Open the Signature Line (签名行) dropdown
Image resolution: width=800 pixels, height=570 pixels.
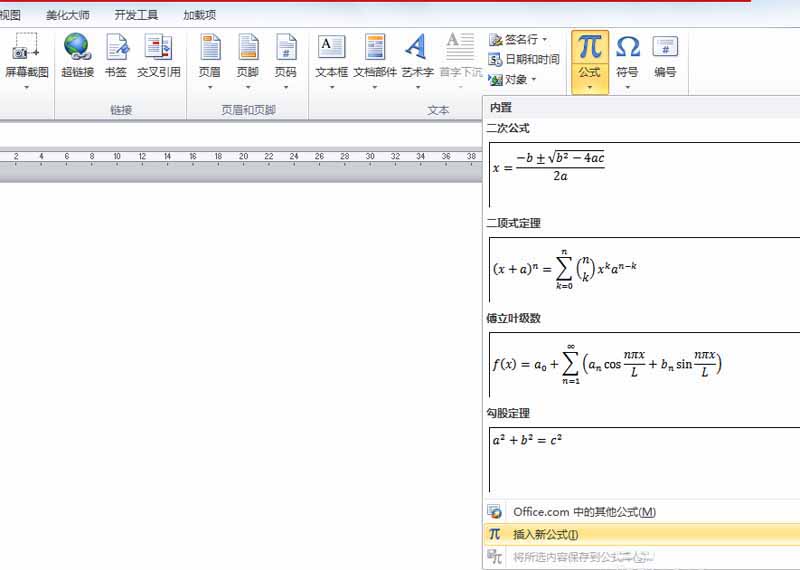[545, 40]
